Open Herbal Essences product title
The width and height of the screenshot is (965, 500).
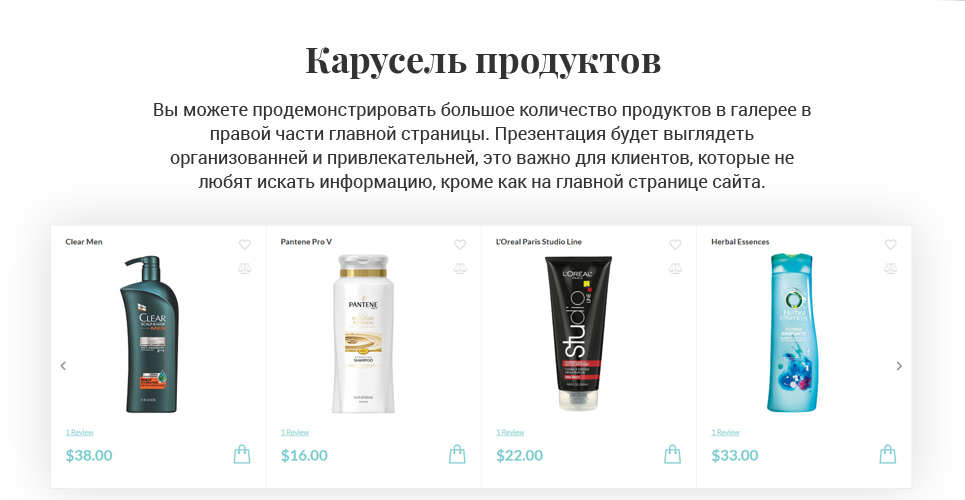click(x=740, y=242)
